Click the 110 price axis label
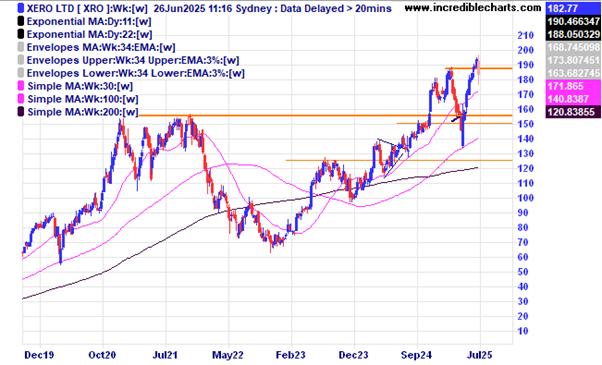The height and width of the screenshot is (365, 602). pos(526,183)
